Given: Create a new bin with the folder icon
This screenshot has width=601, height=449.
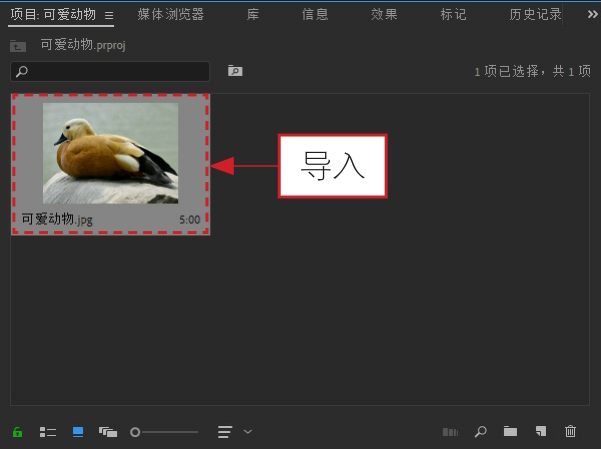Looking at the screenshot, I should point(511,431).
